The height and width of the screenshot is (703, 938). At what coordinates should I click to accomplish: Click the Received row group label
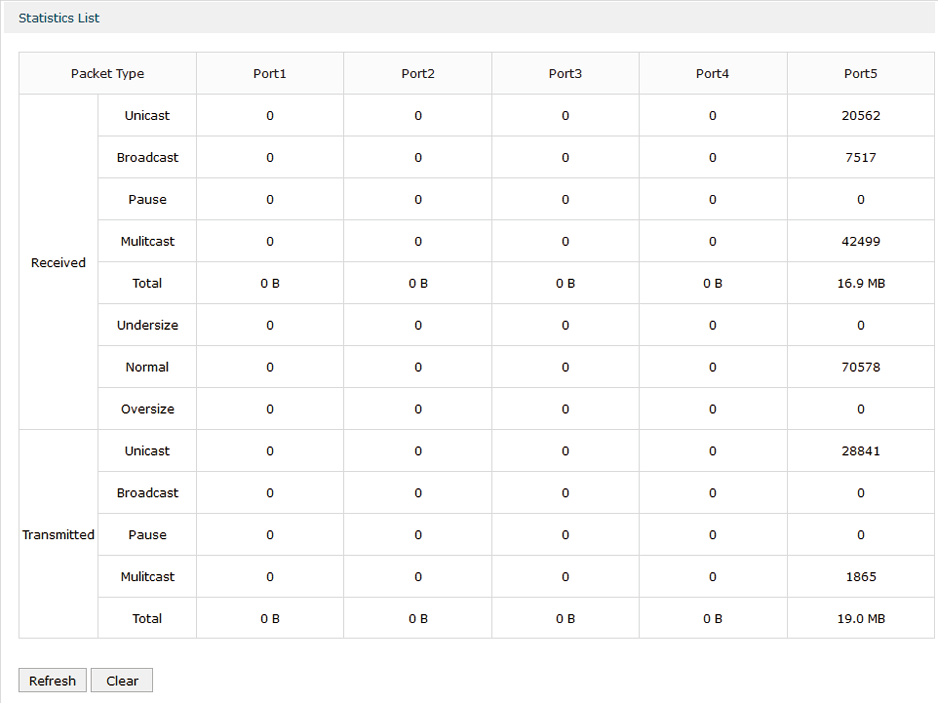pyautogui.click(x=58, y=262)
